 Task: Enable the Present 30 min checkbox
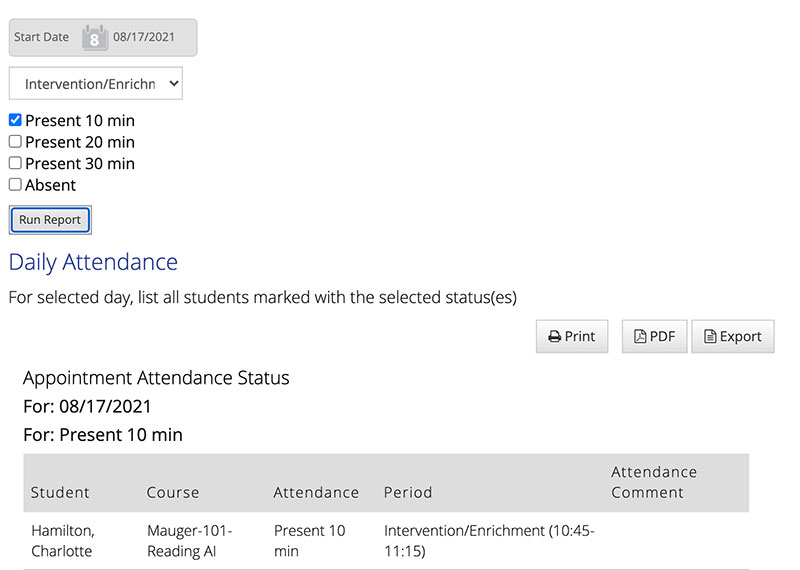coord(15,163)
